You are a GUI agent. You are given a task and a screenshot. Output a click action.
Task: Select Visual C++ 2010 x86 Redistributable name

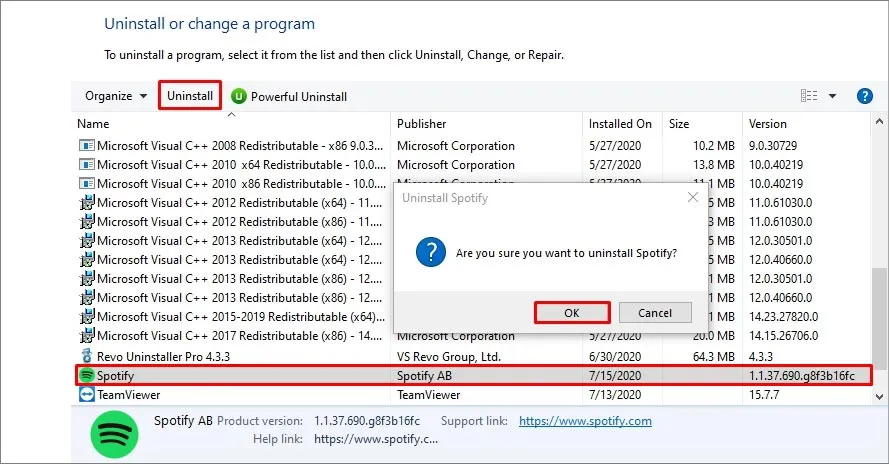[x=241, y=184]
